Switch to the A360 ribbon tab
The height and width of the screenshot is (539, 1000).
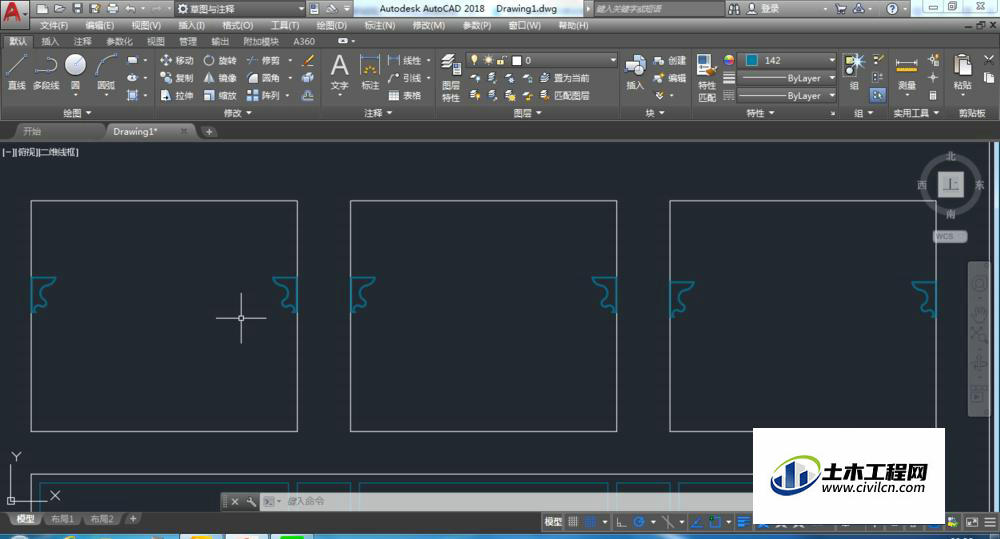[304, 41]
